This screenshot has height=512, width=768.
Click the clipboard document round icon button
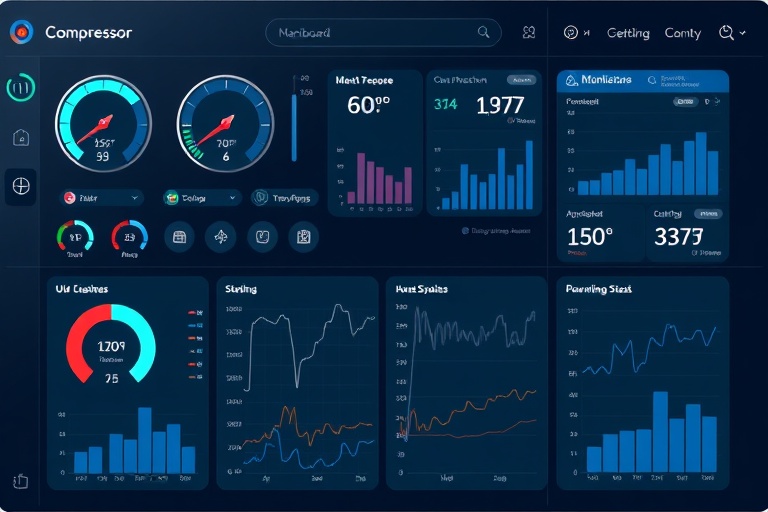(x=303, y=237)
